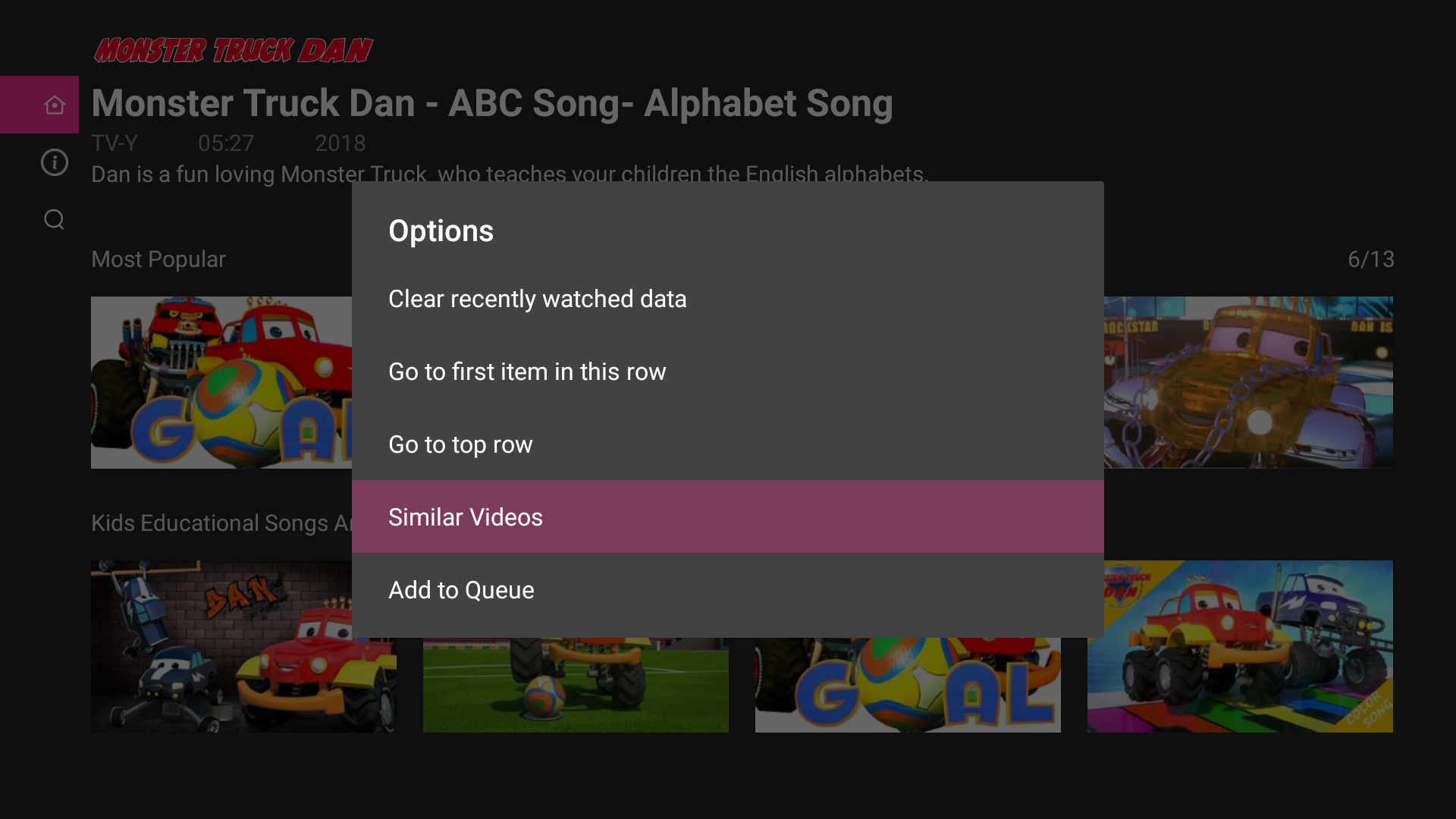Click the Kids Educational Songs row heading
Viewport: 1456px width, 819px height.
click(221, 523)
